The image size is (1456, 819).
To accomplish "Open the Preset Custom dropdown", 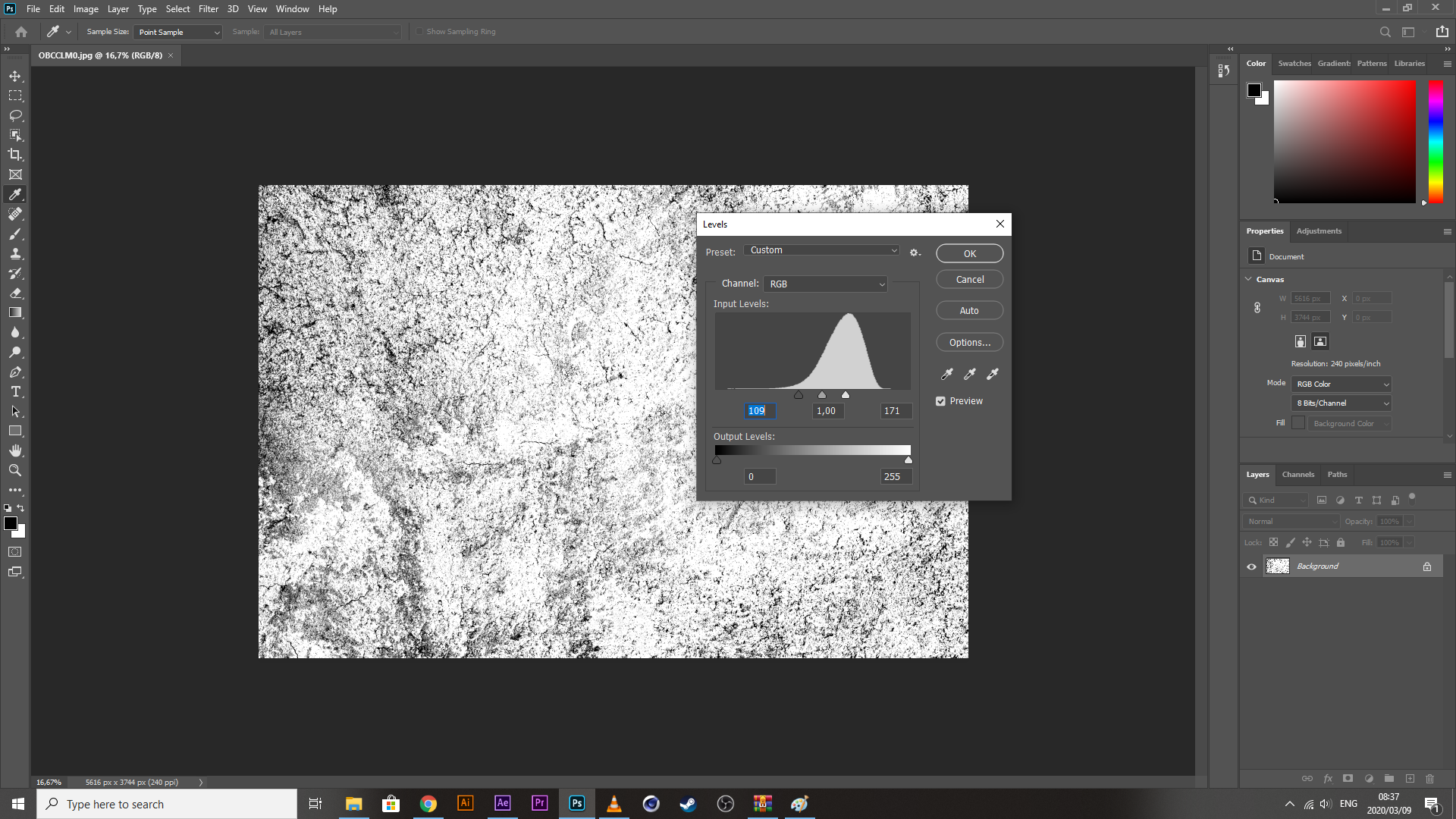I will tap(823, 250).
